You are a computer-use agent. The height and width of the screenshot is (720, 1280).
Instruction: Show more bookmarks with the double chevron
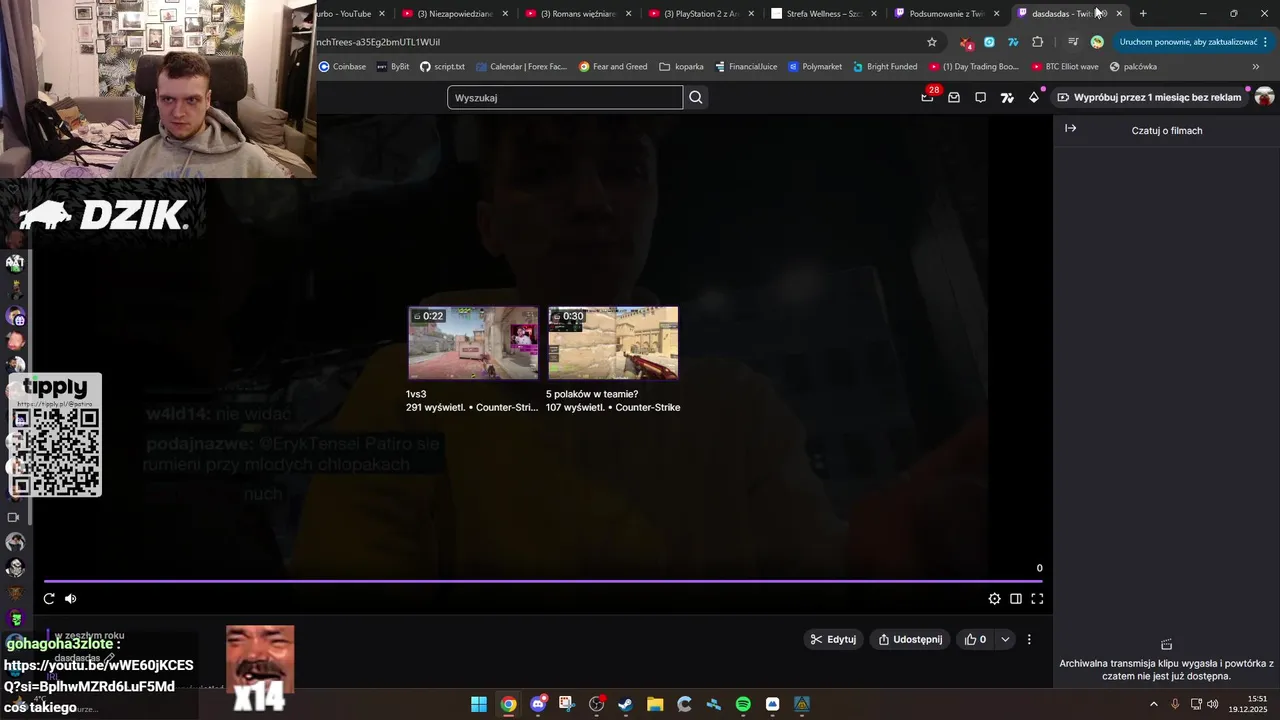(x=1256, y=67)
